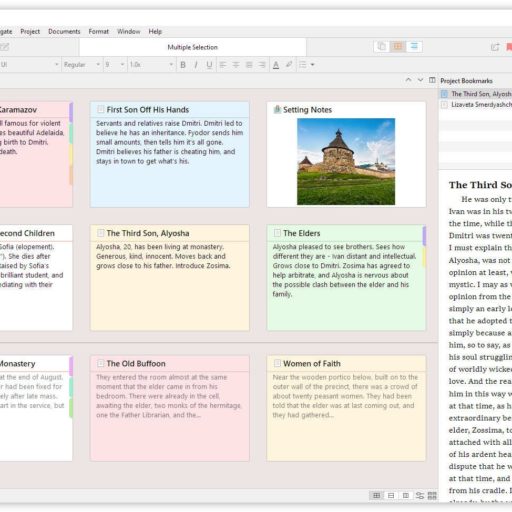This screenshot has height=512, width=512.
Task: Open the text color tool
Action: 276,65
